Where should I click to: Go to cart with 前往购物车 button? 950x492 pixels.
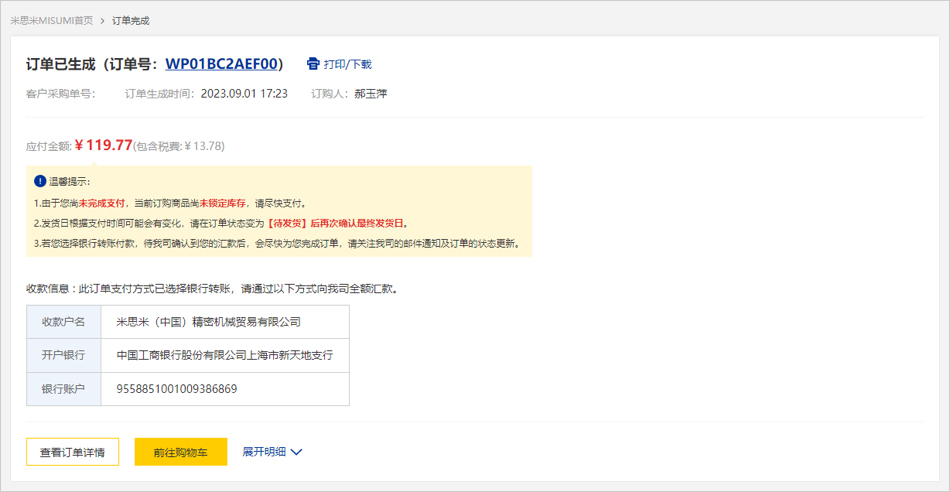click(x=181, y=452)
